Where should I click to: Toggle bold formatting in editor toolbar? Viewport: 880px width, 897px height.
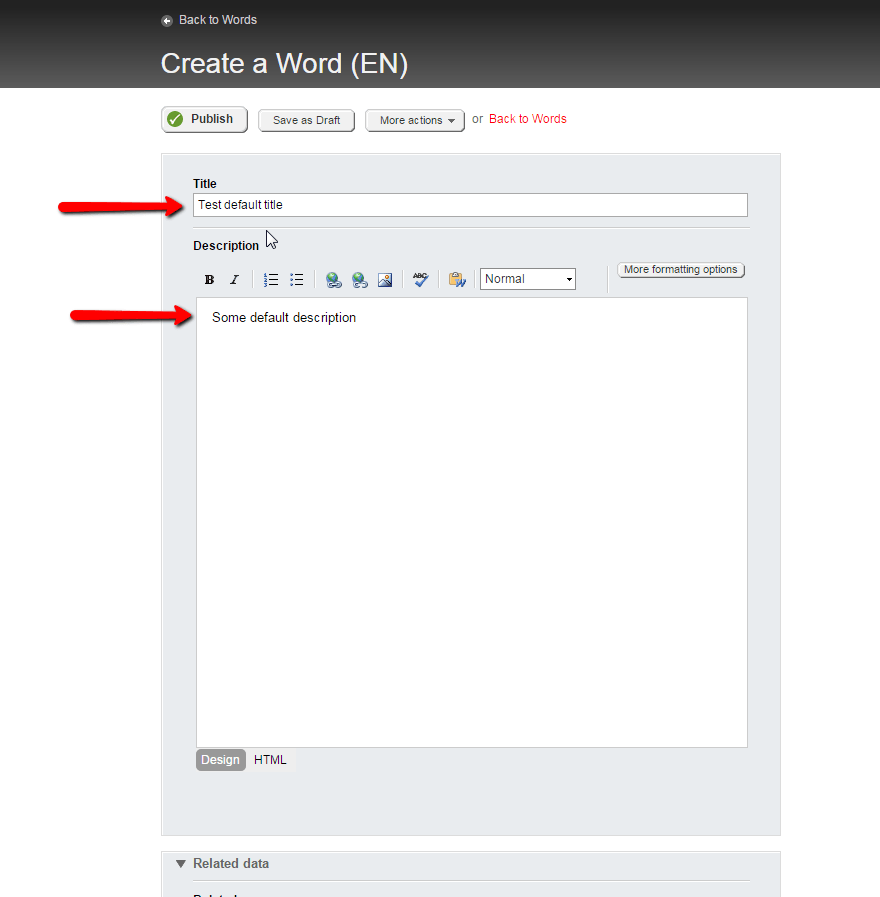click(x=209, y=280)
